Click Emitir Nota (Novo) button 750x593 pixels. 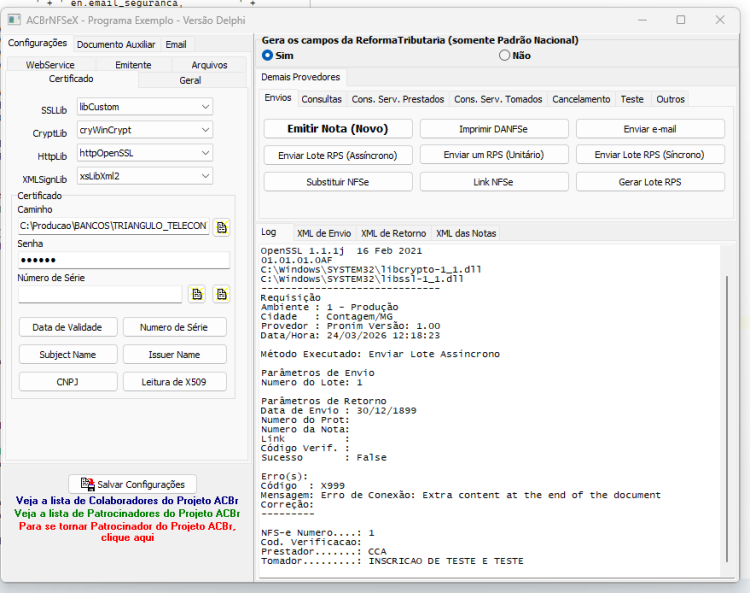click(338, 129)
